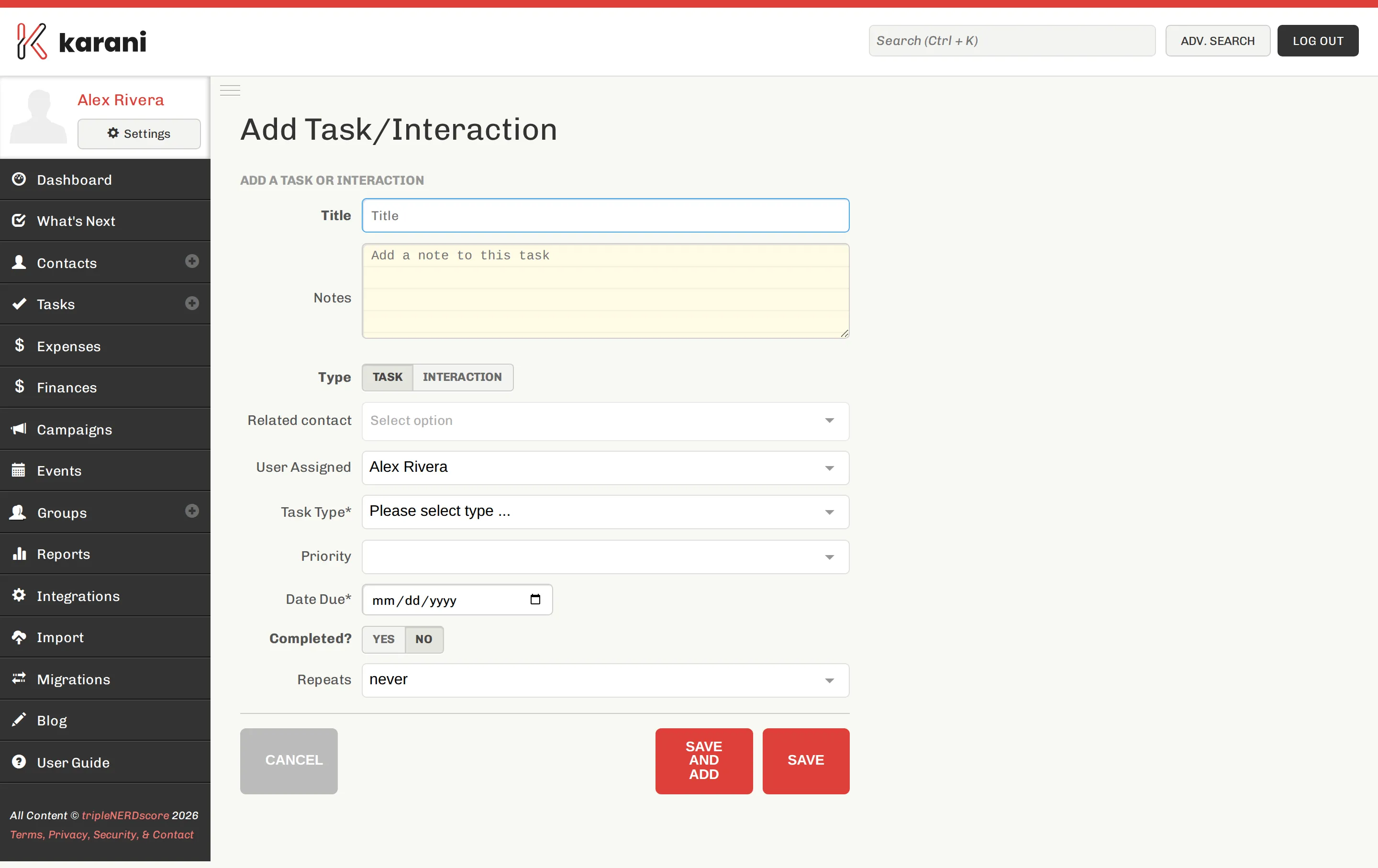This screenshot has width=1378, height=868.
Task: Open Terms, Privacy, Security, & Contact link
Action: (101, 834)
